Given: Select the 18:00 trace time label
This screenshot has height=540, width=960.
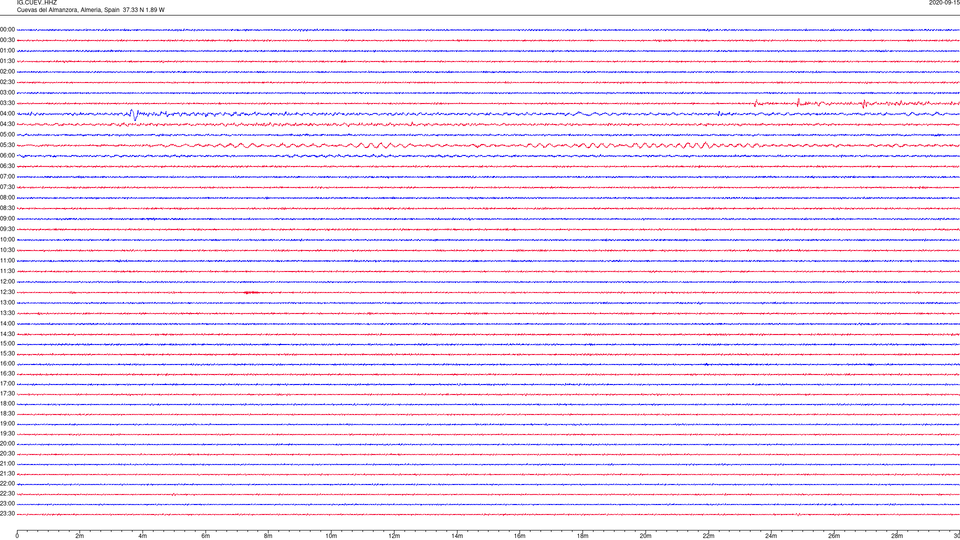Looking at the screenshot, I should coord(7,404).
